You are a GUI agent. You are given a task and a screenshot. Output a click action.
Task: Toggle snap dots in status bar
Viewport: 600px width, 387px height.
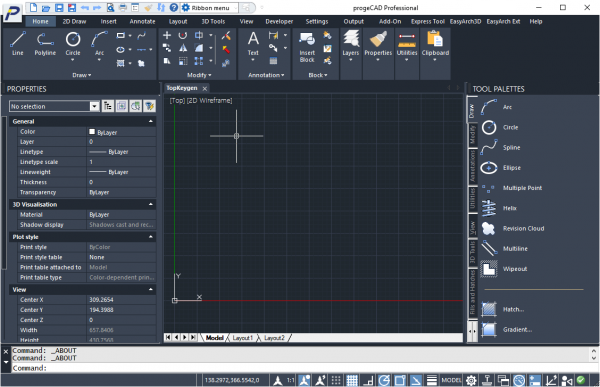[336, 380]
